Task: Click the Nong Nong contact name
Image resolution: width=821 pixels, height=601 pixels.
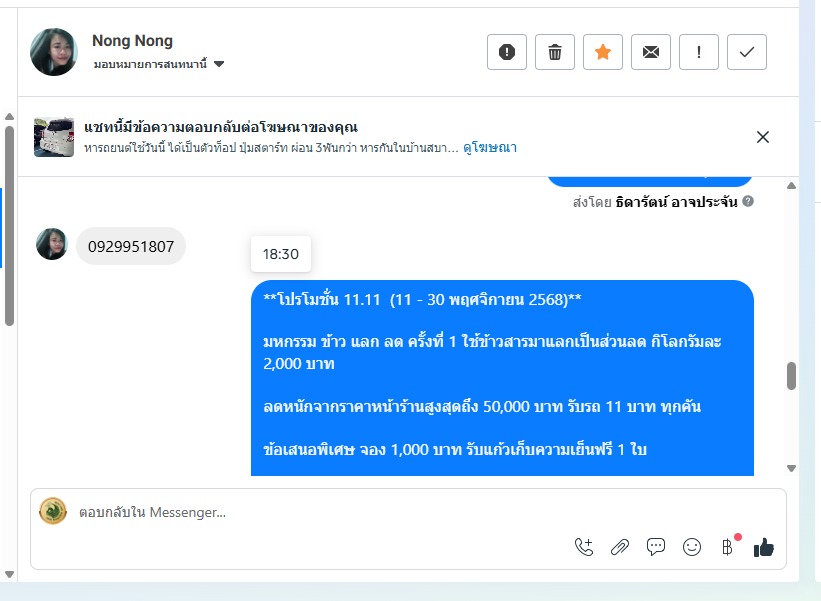Action: tap(132, 40)
